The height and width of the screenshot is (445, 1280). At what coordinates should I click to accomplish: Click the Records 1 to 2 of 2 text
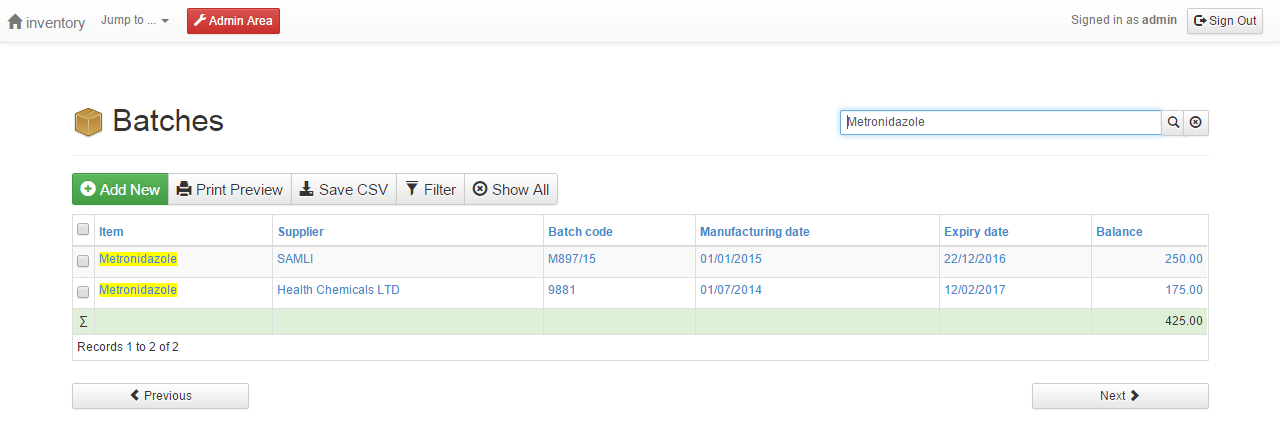128,347
